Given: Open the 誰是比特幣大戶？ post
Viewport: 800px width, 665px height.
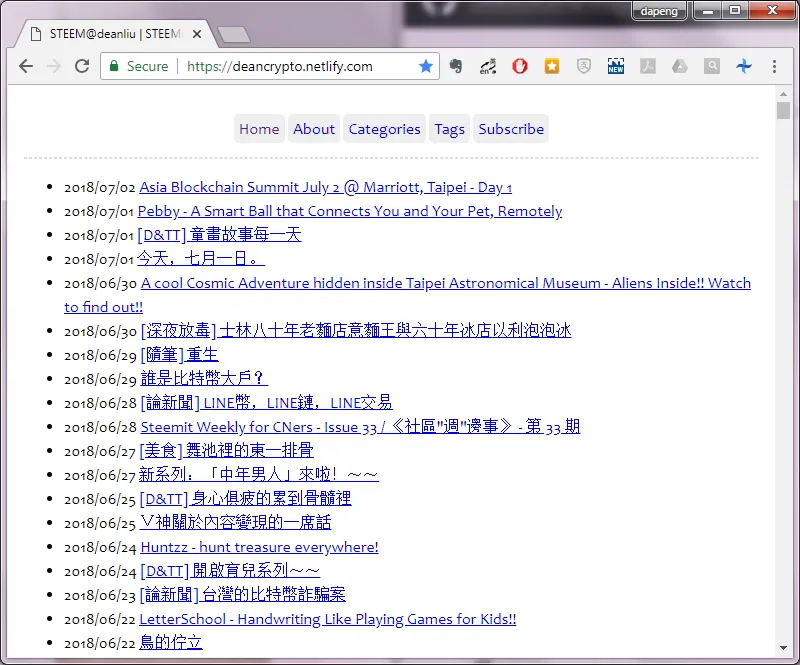Looking at the screenshot, I should pyautogui.click(x=204, y=379).
